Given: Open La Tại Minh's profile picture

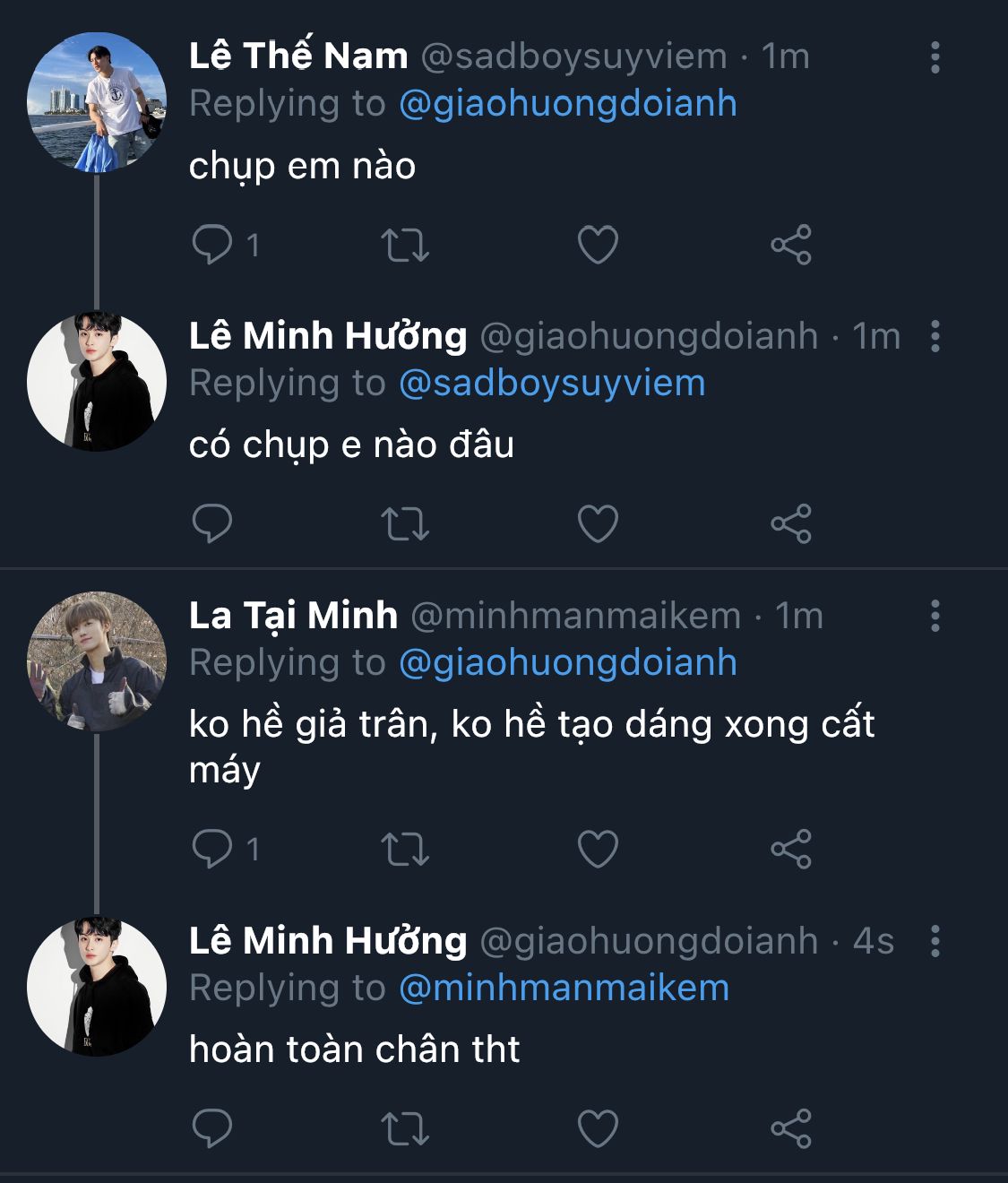Looking at the screenshot, I should [97, 661].
